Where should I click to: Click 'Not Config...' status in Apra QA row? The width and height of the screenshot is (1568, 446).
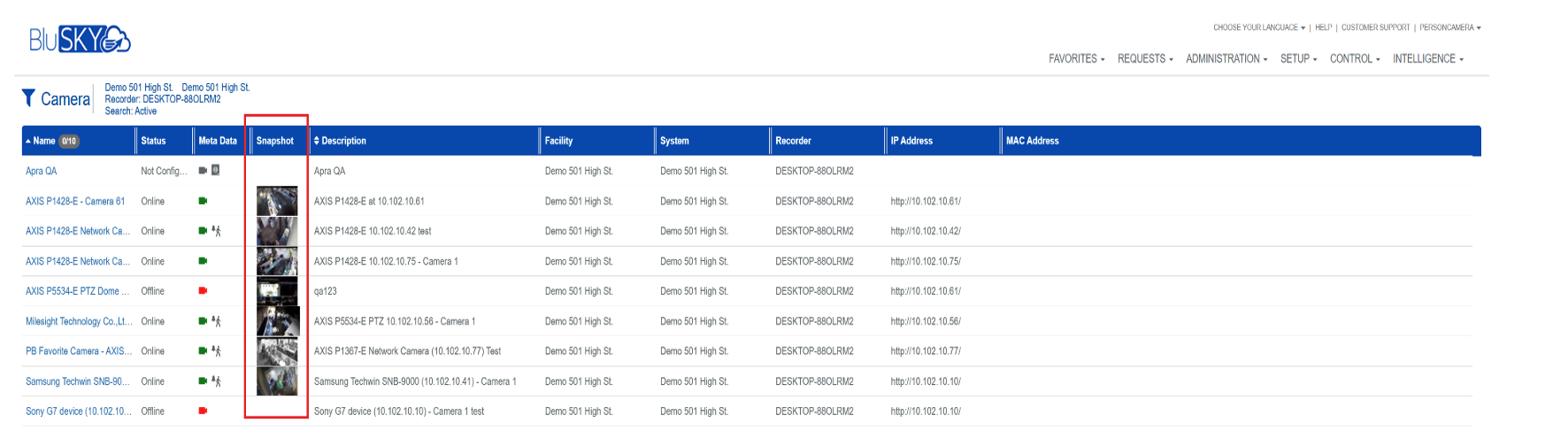pyautogui.click(x=164, y=171)
